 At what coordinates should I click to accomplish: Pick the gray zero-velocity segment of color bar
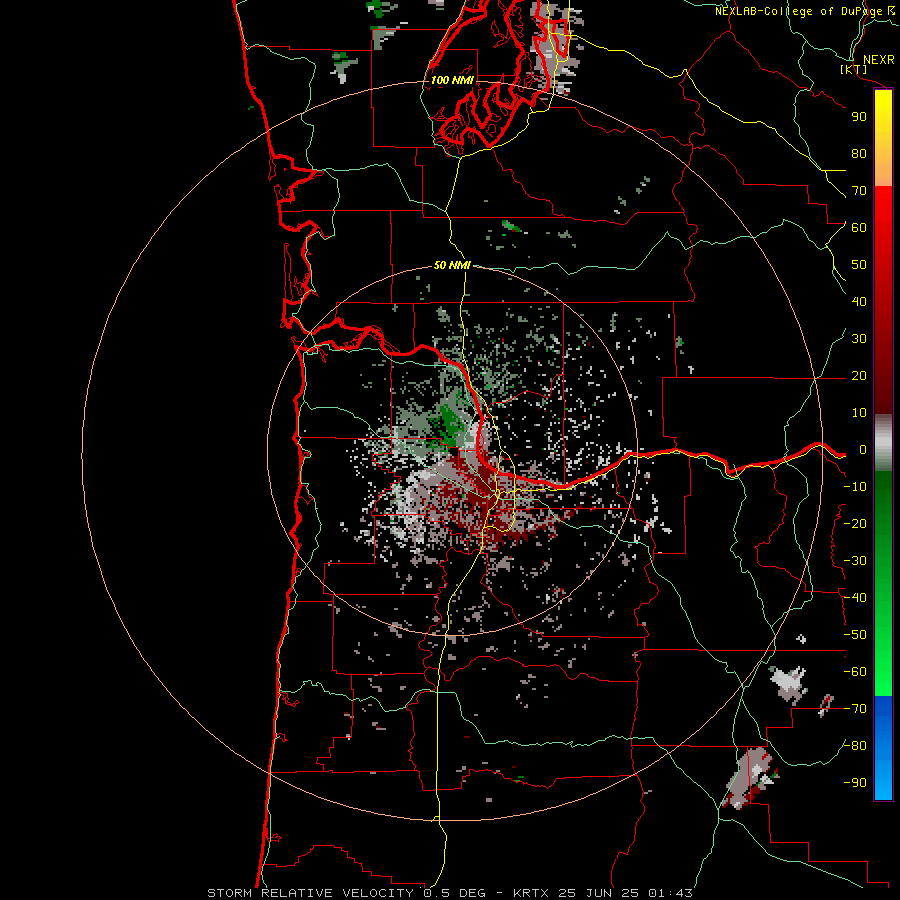[x=883, y=443]
